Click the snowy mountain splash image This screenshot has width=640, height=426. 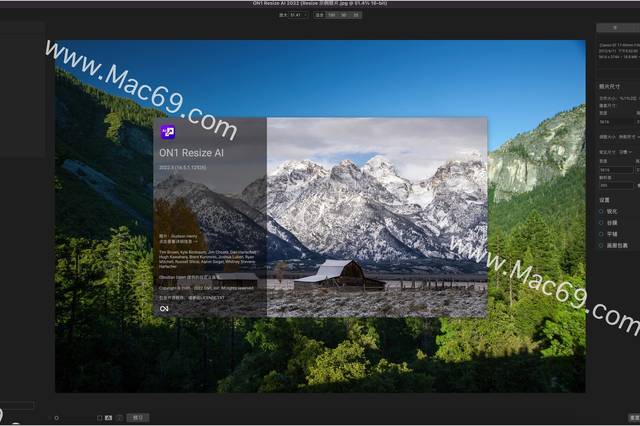click(377, 217)
